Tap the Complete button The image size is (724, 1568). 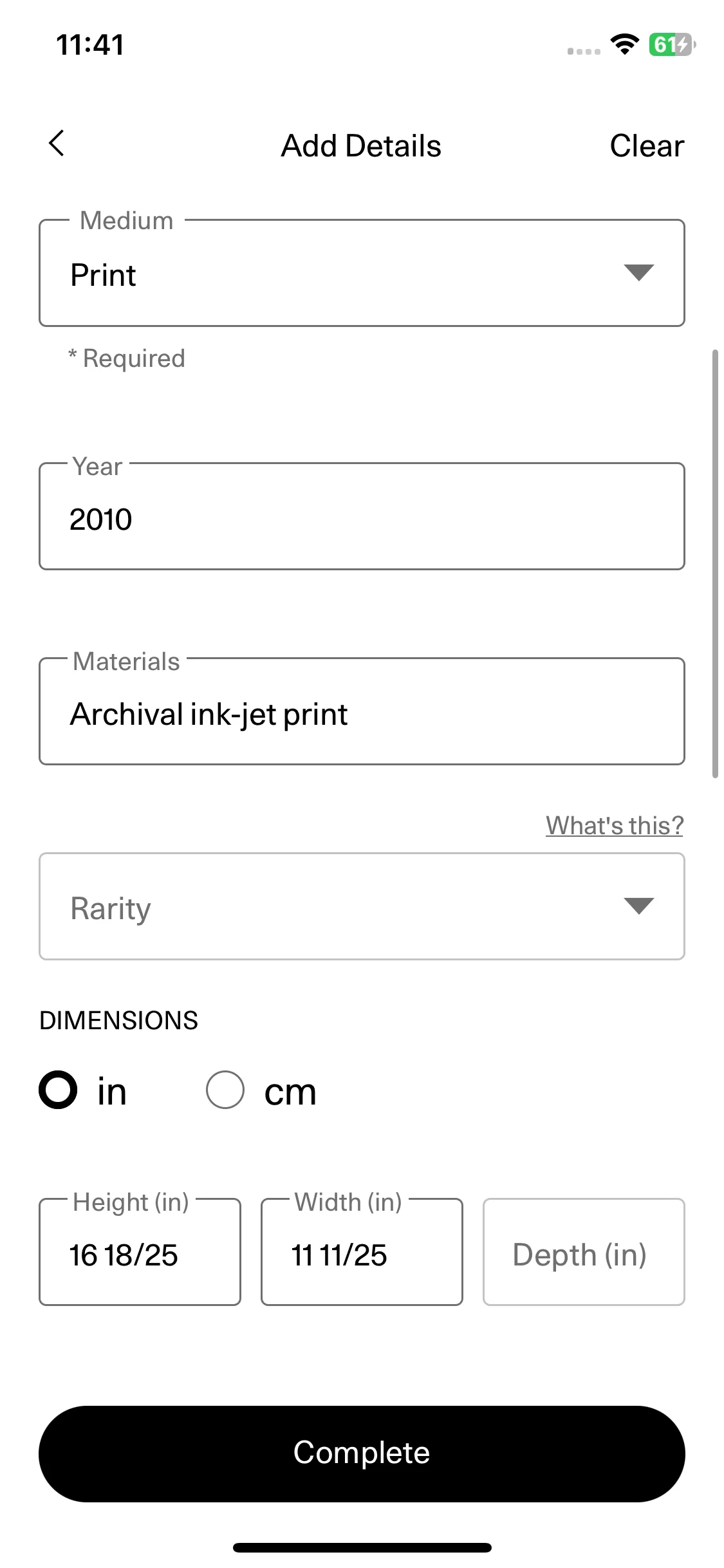click(x=362, y=1454)
